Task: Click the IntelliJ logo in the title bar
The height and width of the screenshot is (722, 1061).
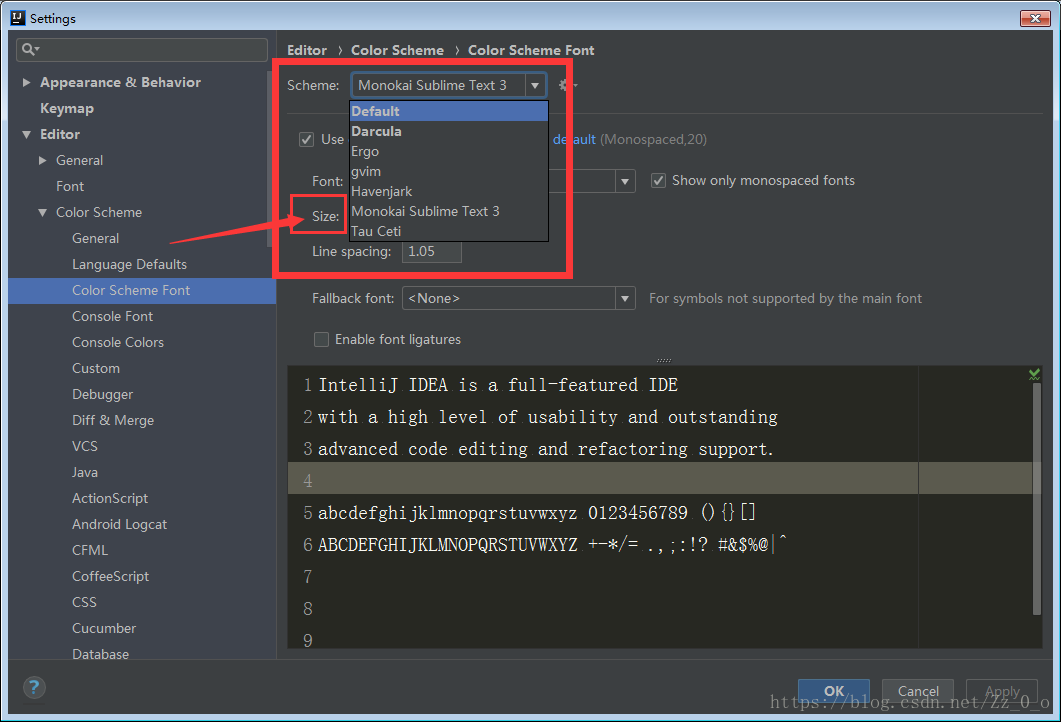Action: (18, 18)
